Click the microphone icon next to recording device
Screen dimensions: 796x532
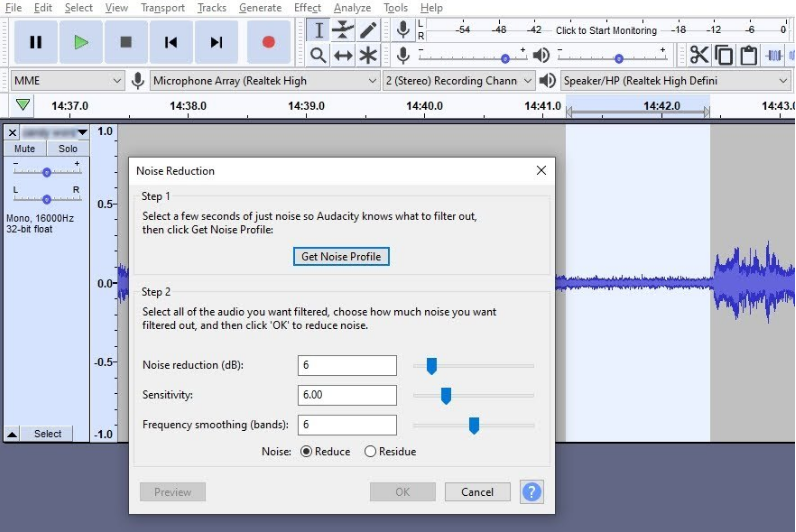(x=138, y=81)
